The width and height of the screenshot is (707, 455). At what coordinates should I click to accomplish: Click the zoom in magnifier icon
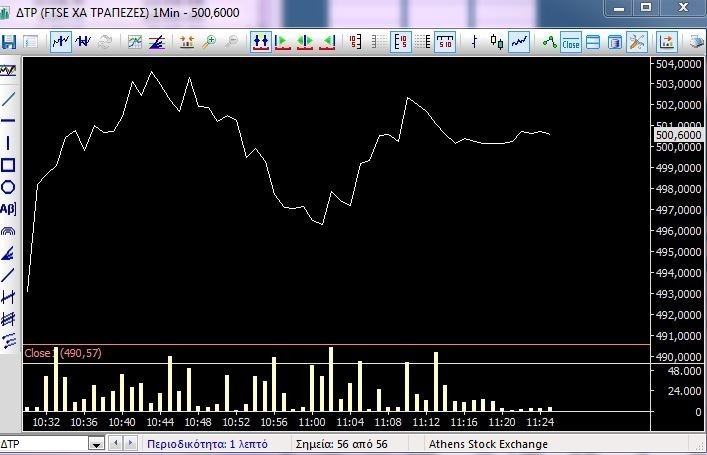pyautogui.click(x=209, y=43)
